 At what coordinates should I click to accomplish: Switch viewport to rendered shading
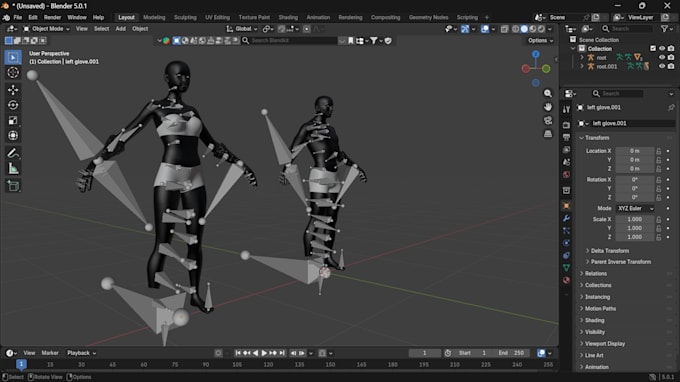541,29
